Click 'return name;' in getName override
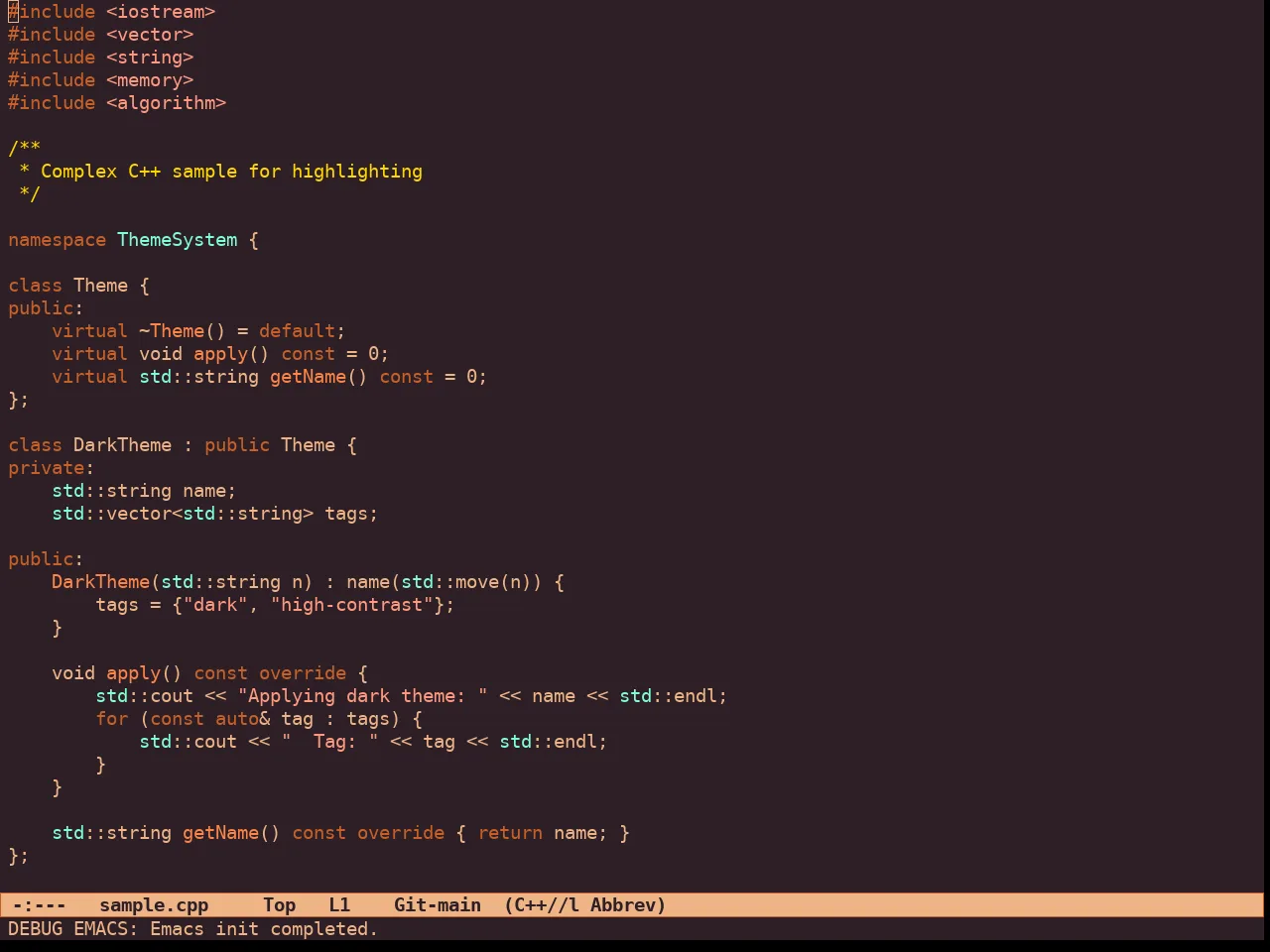This screenshot has width=1270, height=952. (543, 833)
